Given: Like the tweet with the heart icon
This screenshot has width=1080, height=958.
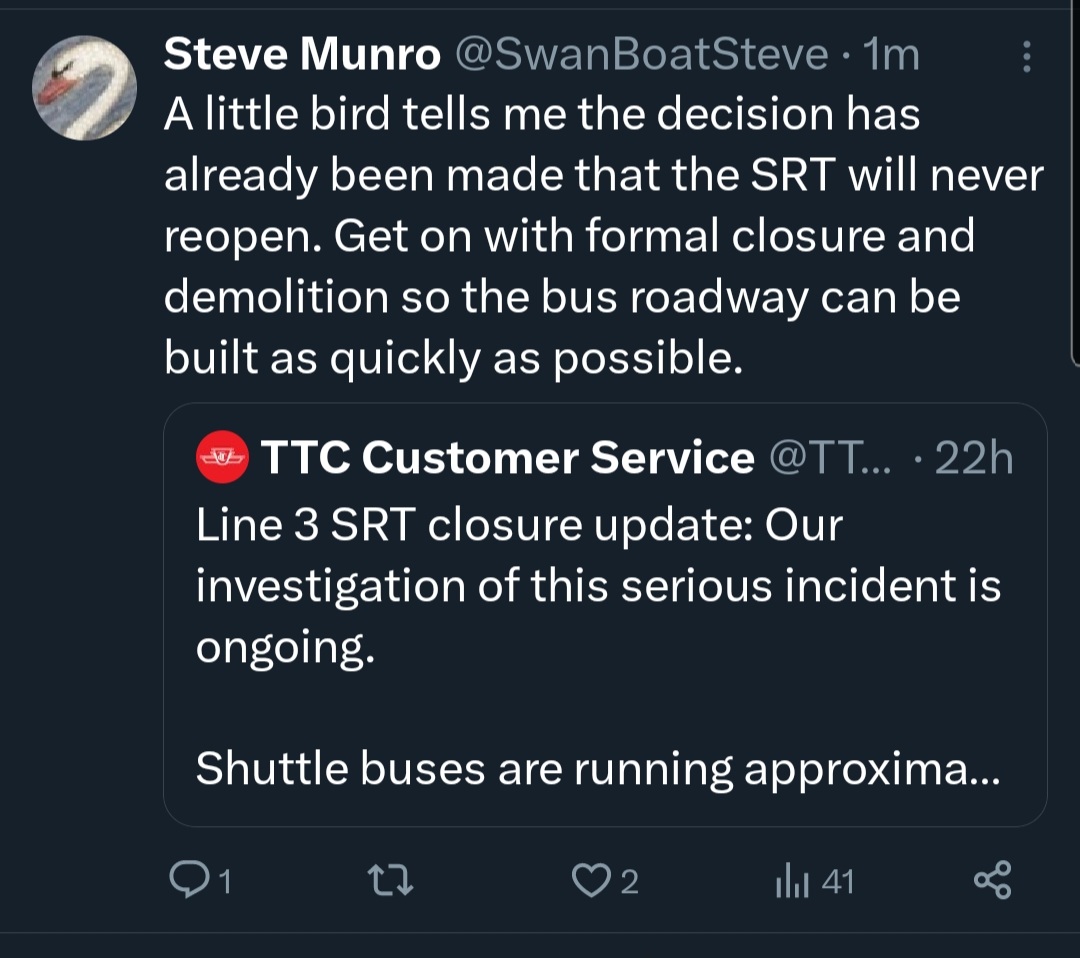Looking at the screenshot, I should pyautogui.click(x=591, y=880).
